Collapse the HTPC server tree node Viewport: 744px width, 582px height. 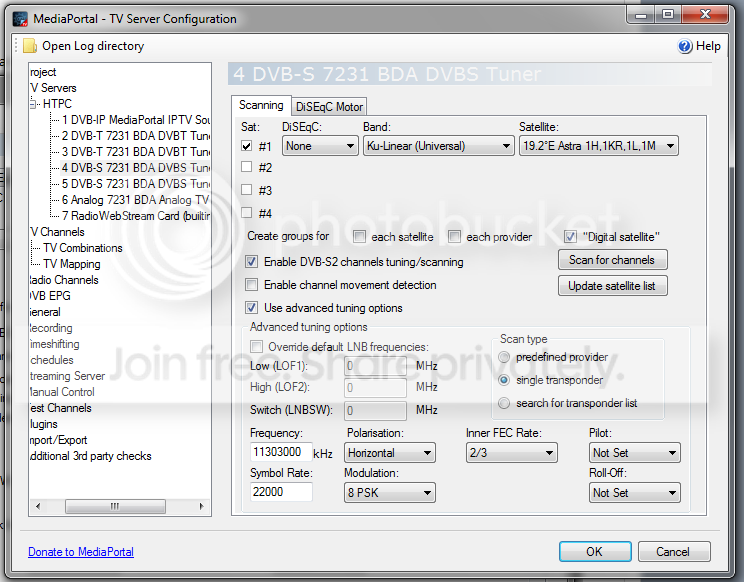33,103
